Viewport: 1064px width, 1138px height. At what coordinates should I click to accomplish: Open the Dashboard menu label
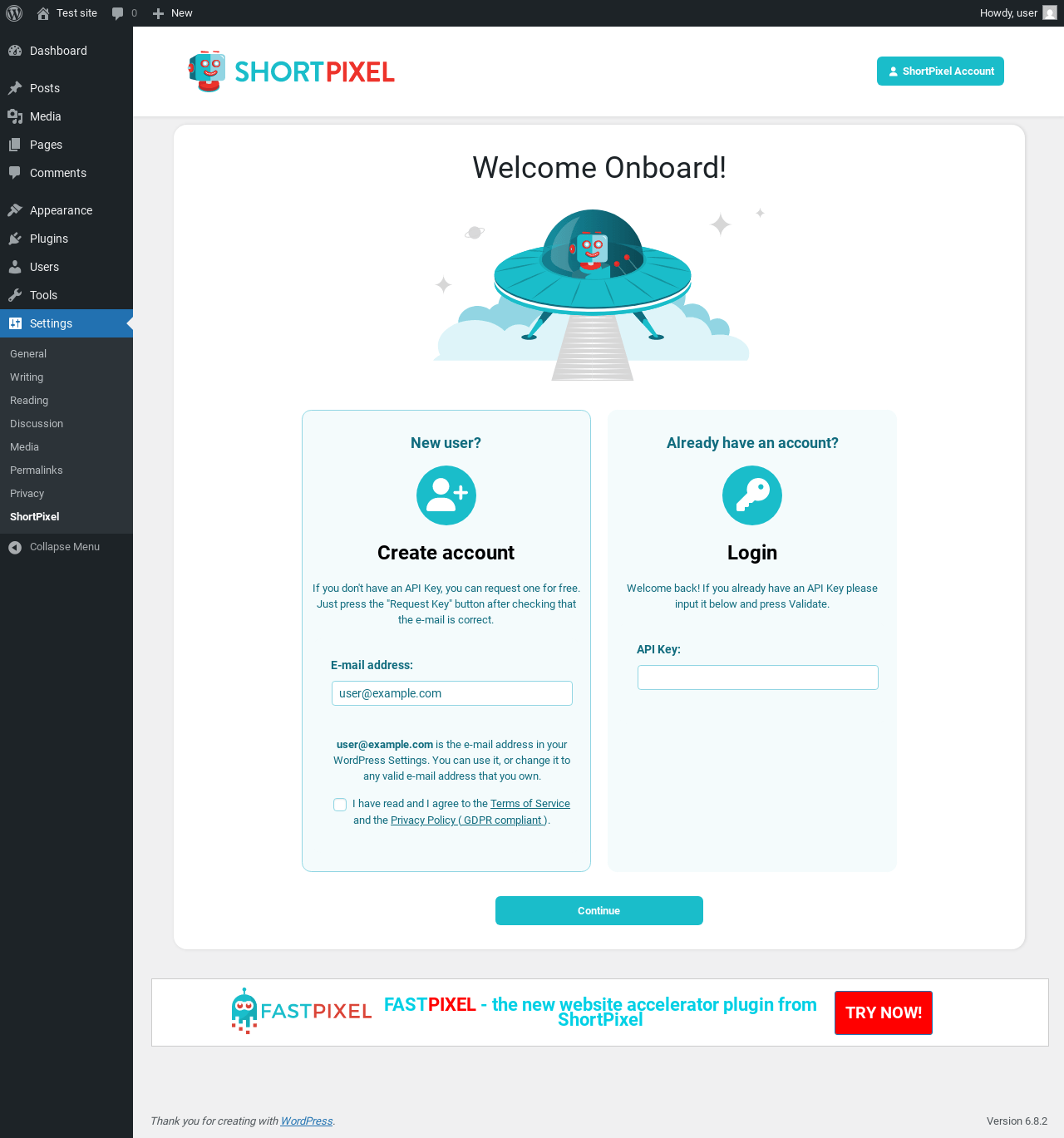[x=58, y=51]
